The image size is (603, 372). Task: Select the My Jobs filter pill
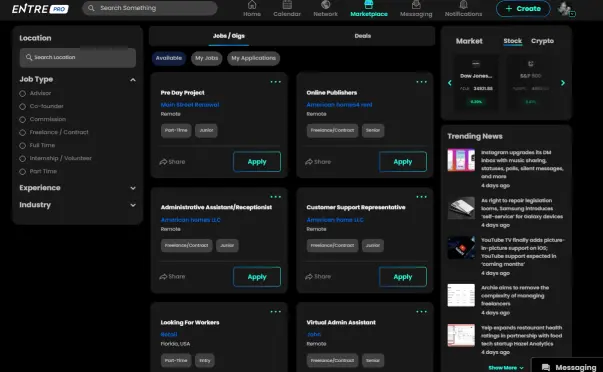tap(207, 58)
